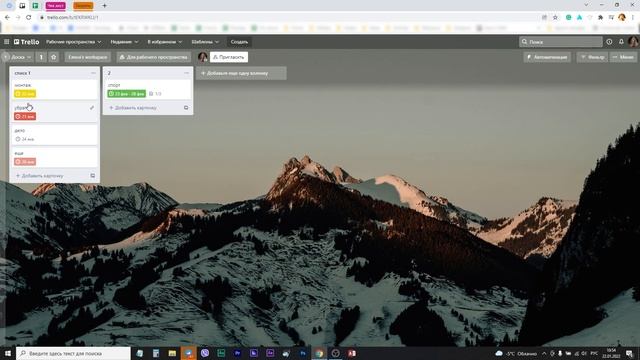Open the taskbar weather widget
Image resolution: width=640 pixels, height=360 pixels.
coord(516,353)
